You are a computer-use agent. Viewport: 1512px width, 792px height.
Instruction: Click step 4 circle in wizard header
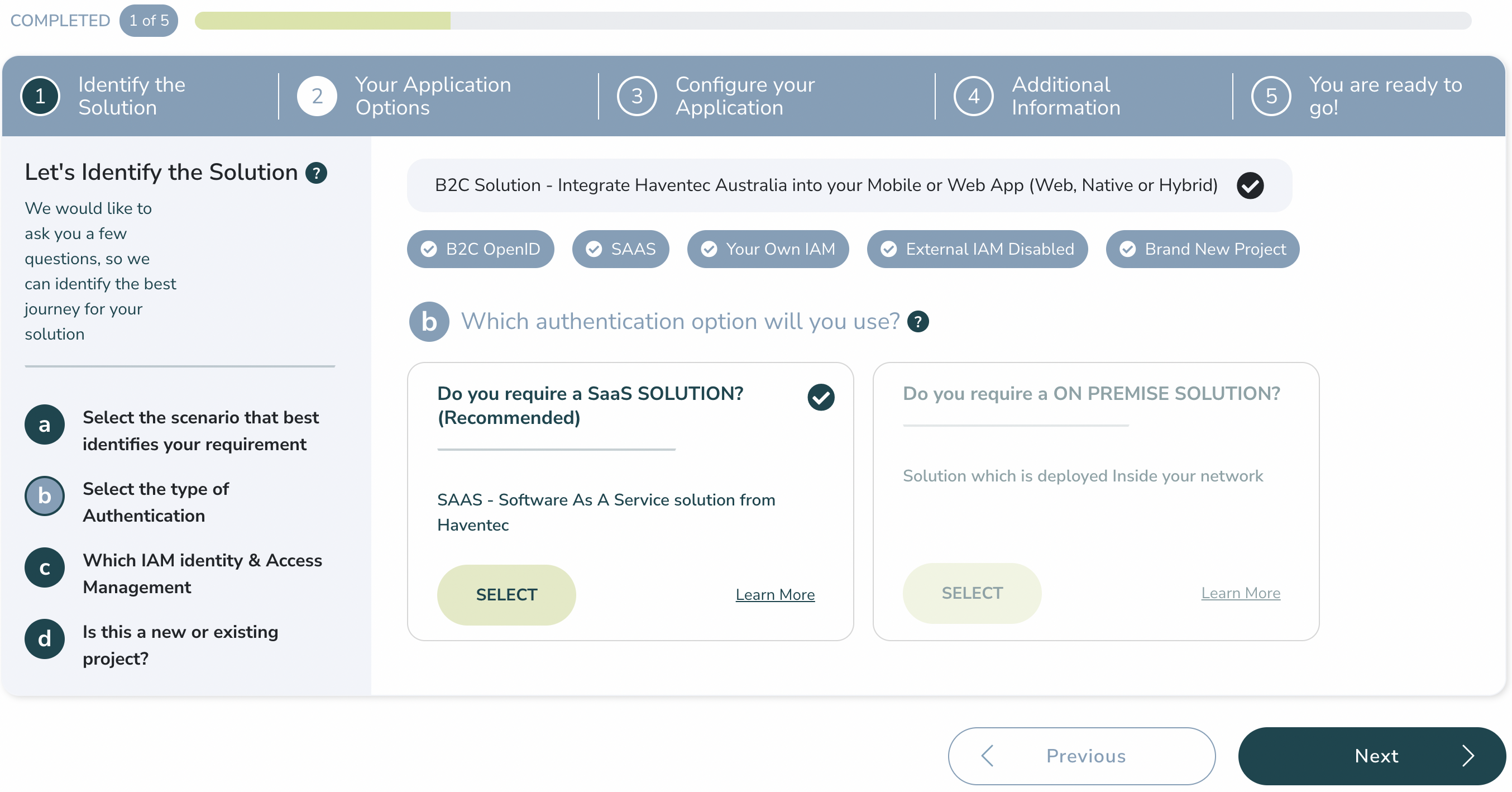coord(973,96)
